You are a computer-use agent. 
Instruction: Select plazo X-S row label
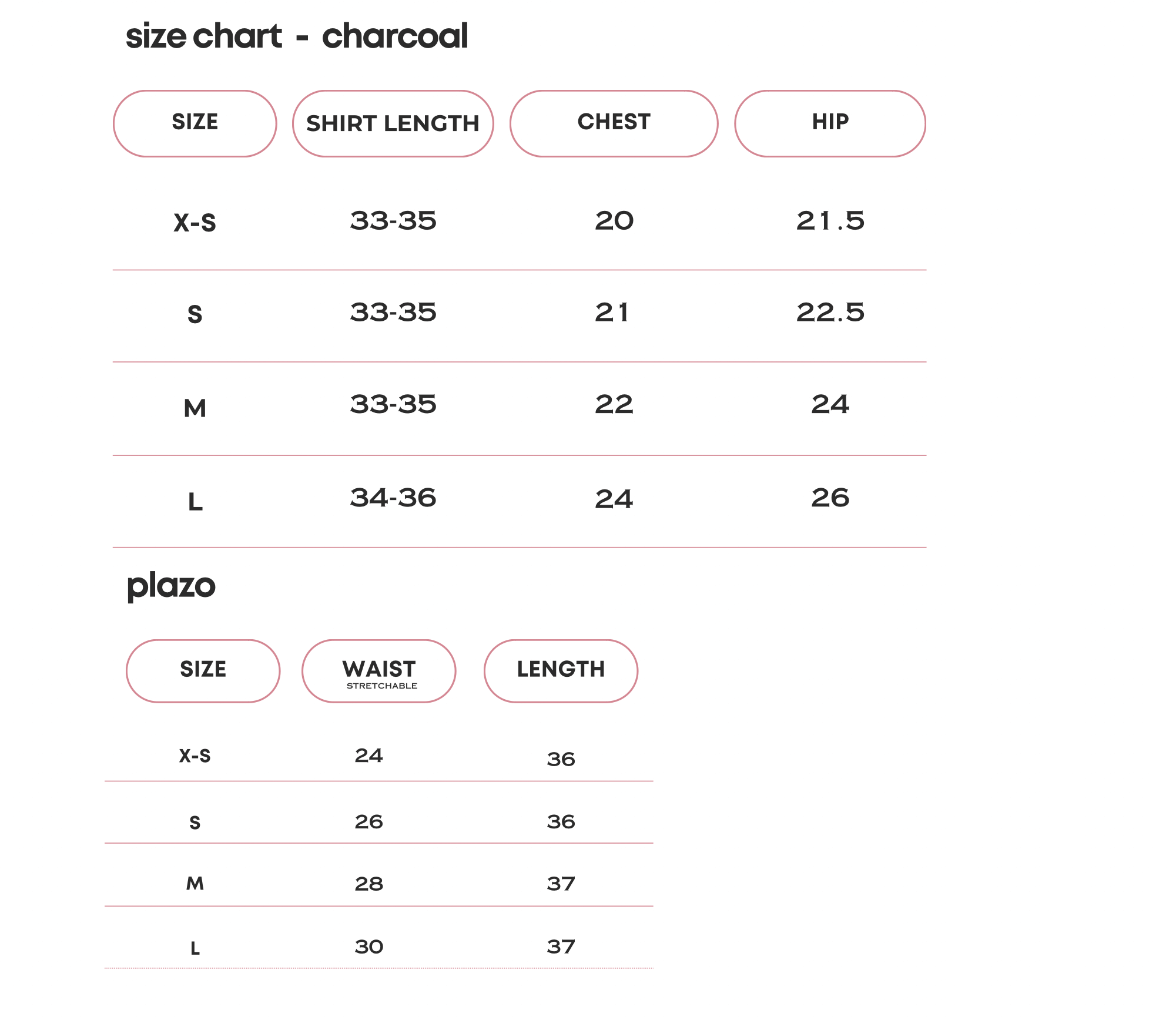tap(195, 756)
